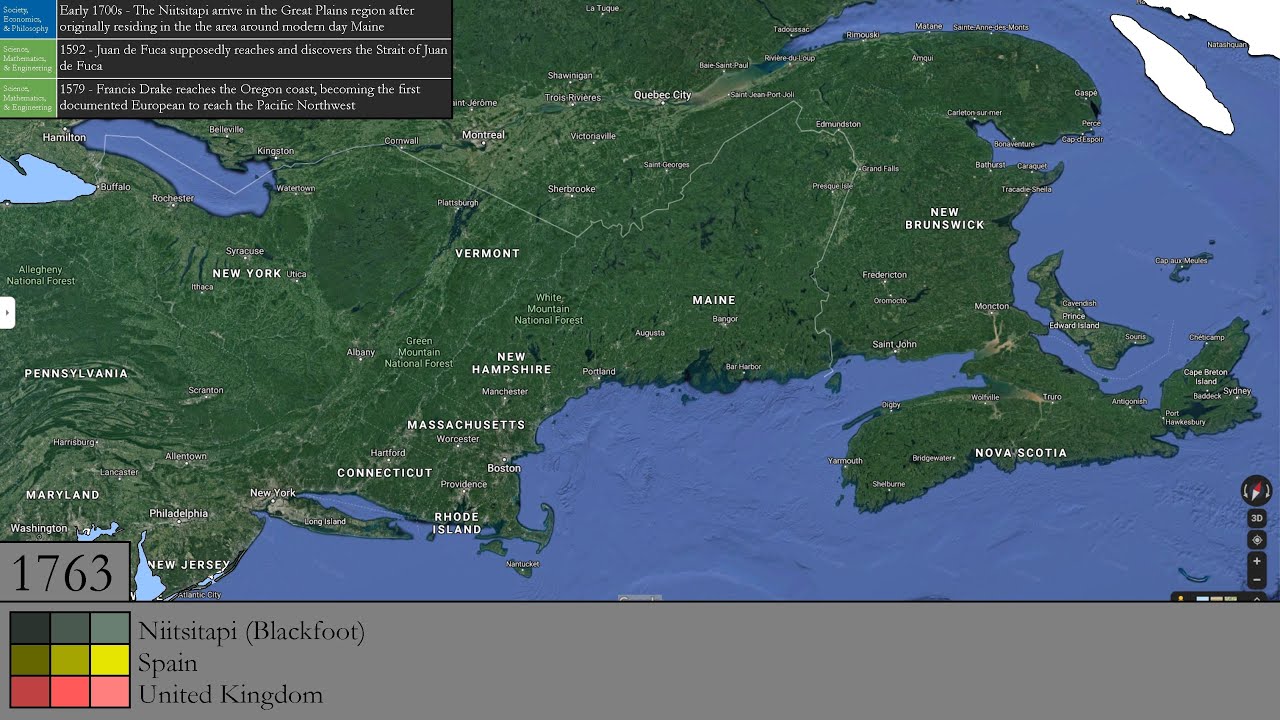This screenshot has width=1280, height=720.
Task: Click the Syracuse city label
Action: 245,251
